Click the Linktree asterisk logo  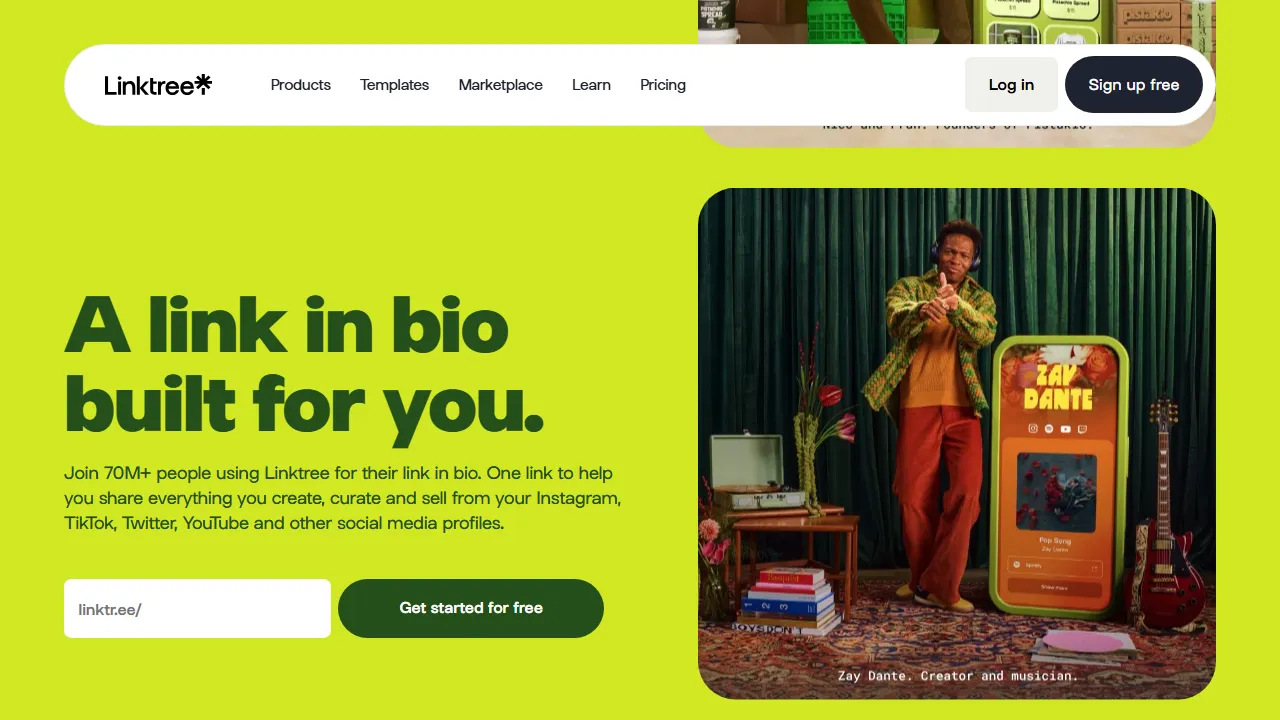tap(203, 84)
